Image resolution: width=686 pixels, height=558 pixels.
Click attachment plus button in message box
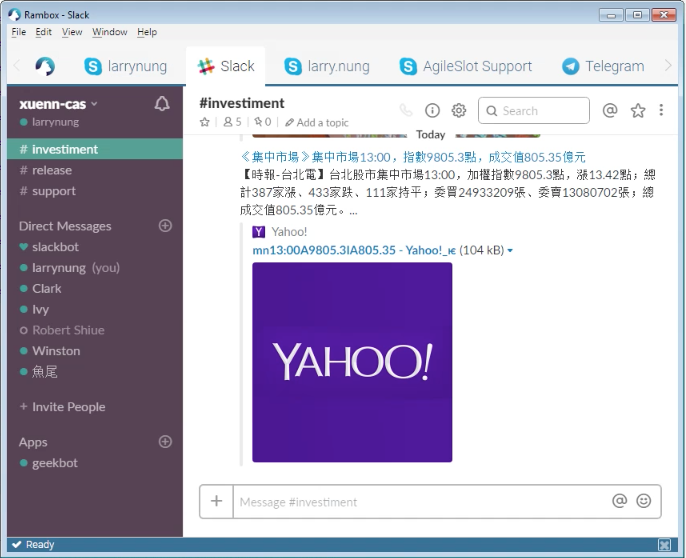pos(217,501)
